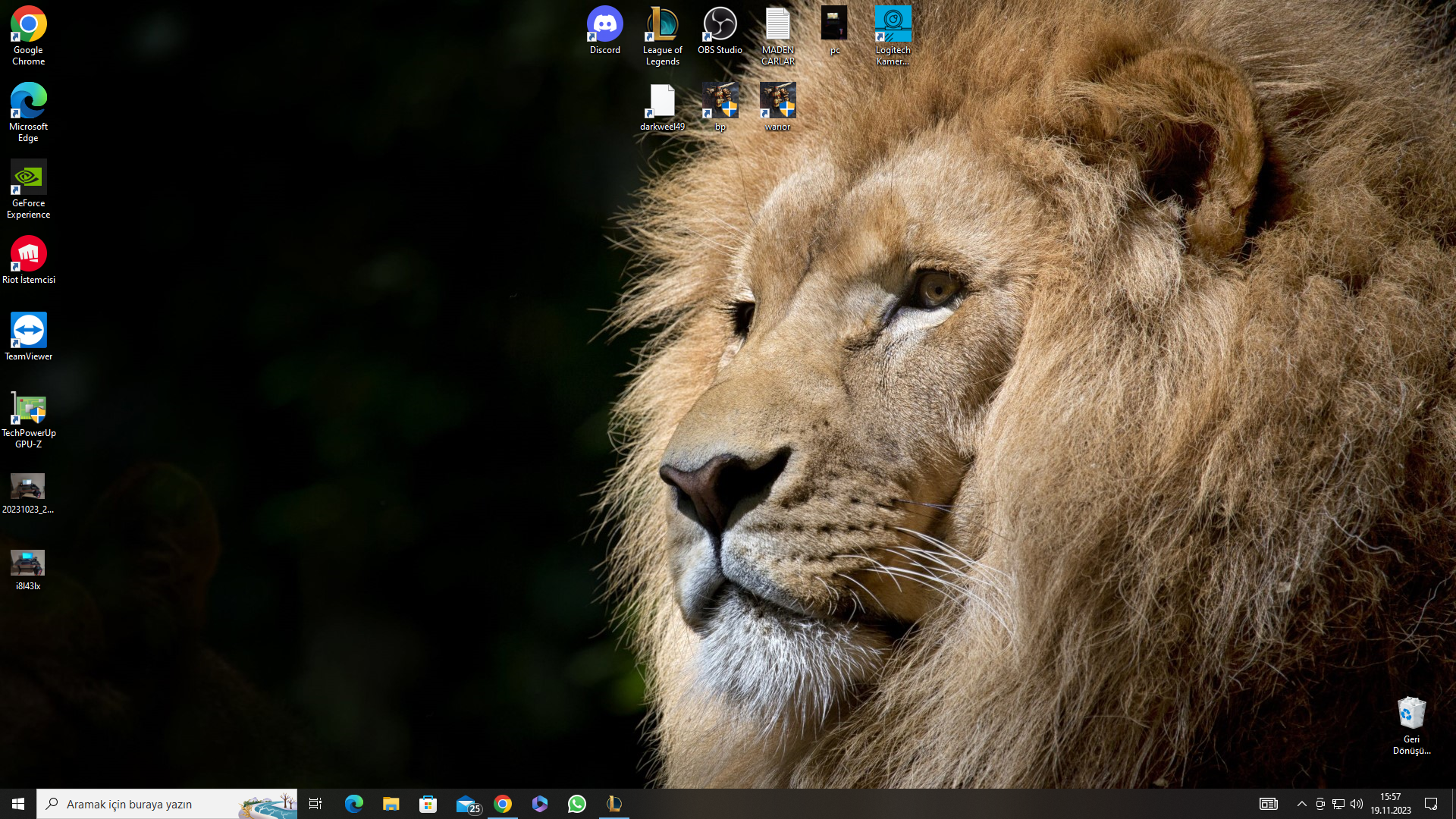Open the notification center icon

pos(1431,804)
